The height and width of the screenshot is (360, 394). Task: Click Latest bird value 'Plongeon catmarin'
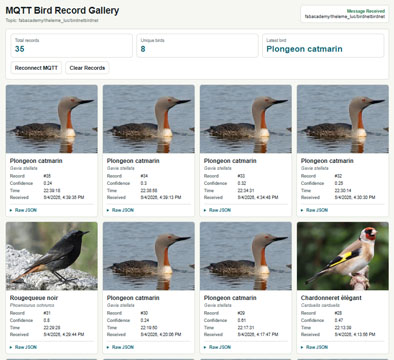[304, 49]
